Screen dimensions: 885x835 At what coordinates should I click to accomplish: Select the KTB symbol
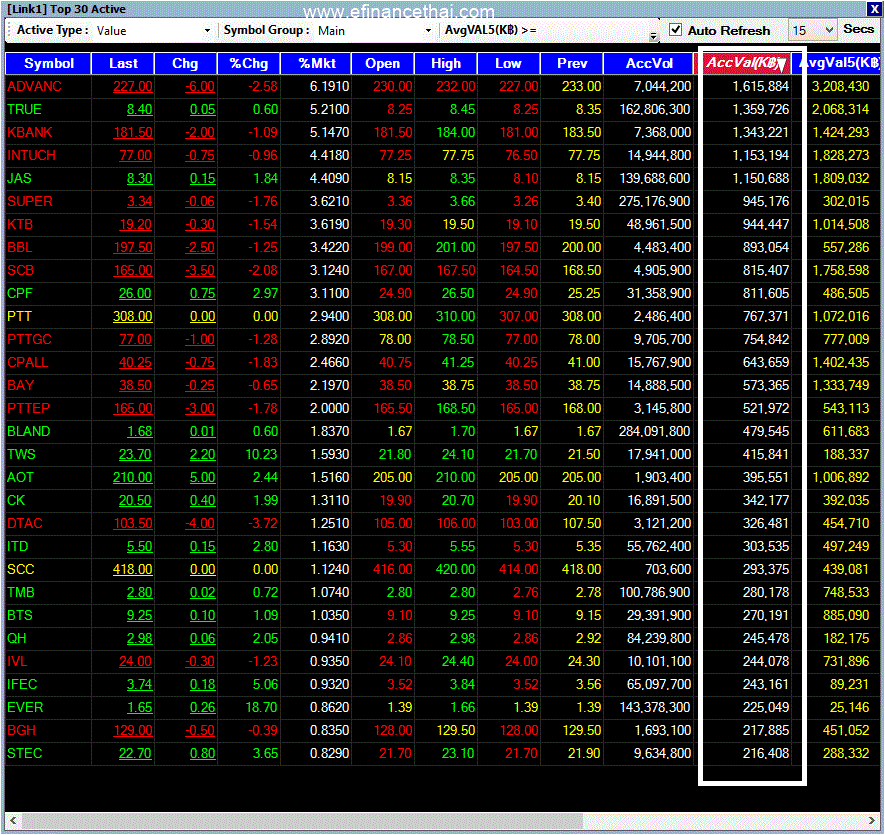pos(20,225)
